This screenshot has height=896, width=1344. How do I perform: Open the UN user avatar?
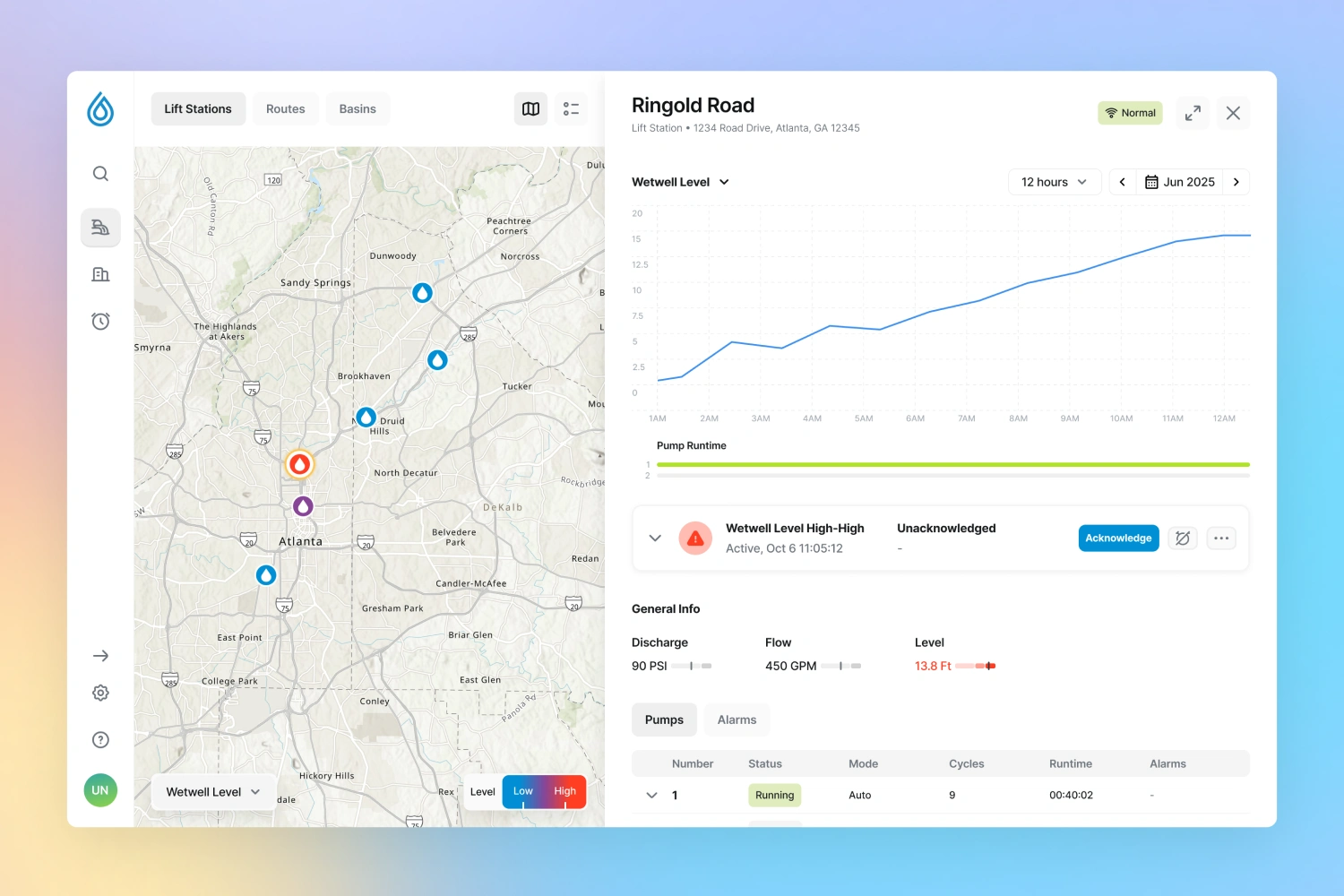[x=100, y=790]
